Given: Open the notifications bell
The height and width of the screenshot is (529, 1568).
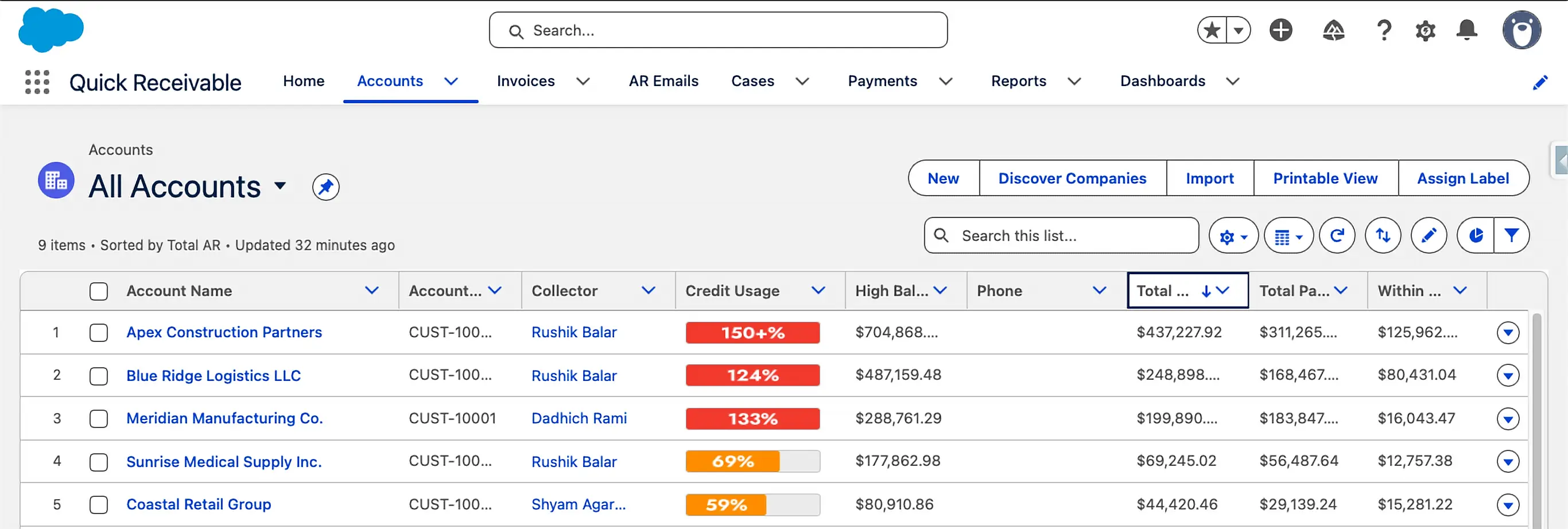Looking at the screenshot, I should click(1466, 30).
